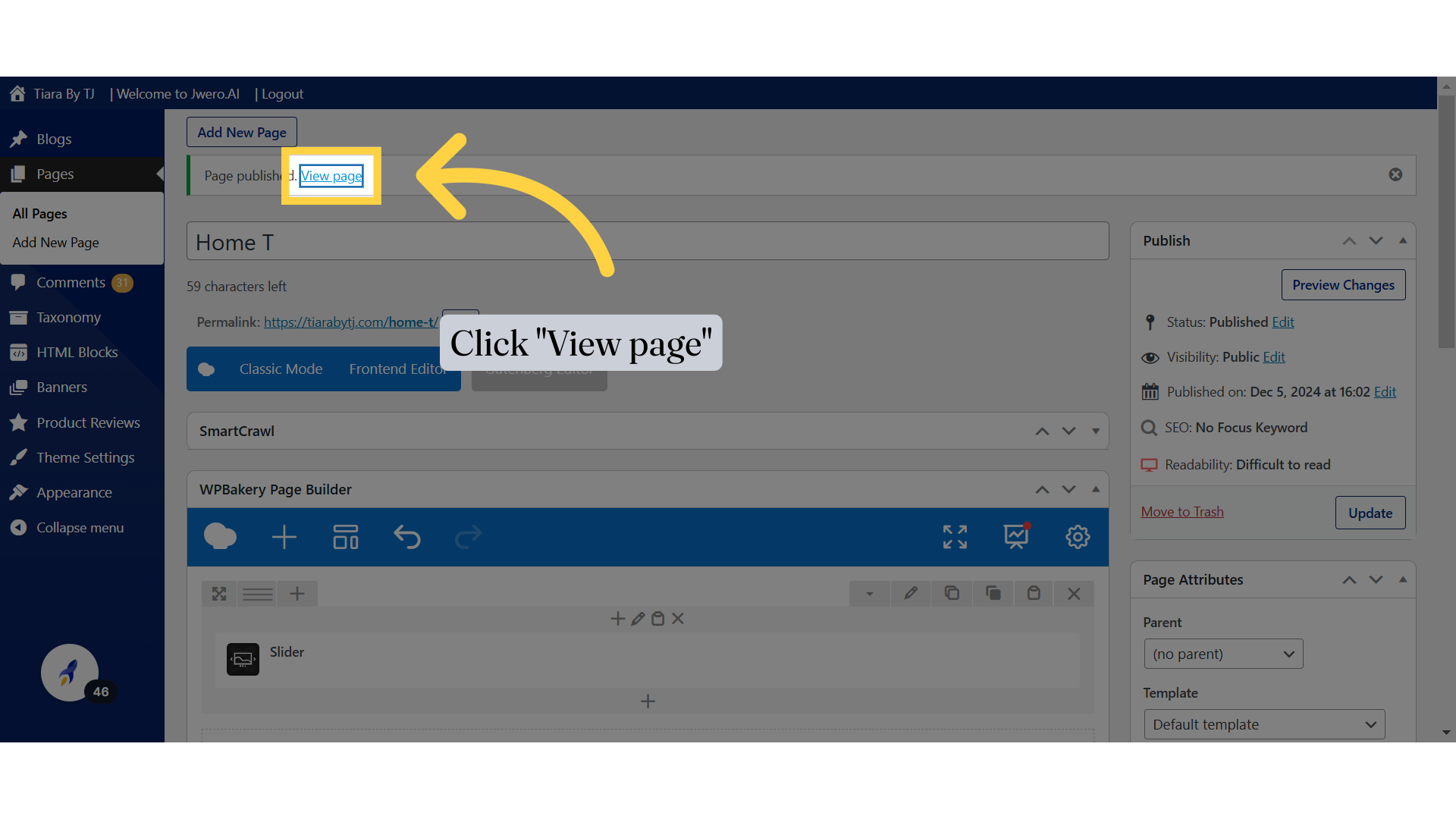Move SmartCrawl panel down
This screenshot has width=1456, height=819.
coord(1069,431)
